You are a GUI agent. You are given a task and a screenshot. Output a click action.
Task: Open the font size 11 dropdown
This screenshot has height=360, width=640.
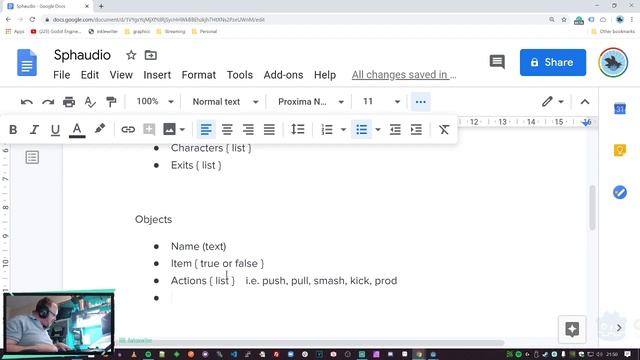pos(381,102)
